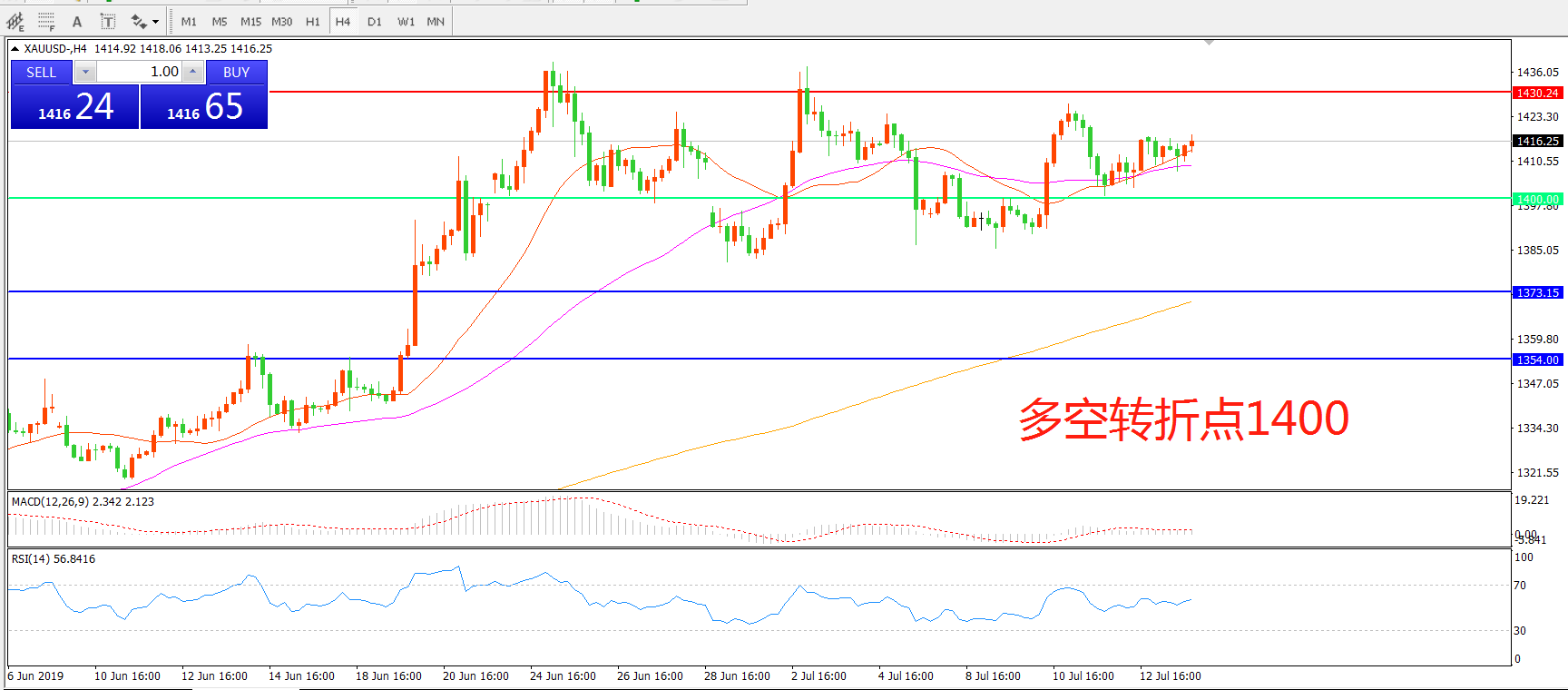This screenshot has width=1568, height=690.
Task: Click the lot size field showing 1.00
Action: coord(141,72)
